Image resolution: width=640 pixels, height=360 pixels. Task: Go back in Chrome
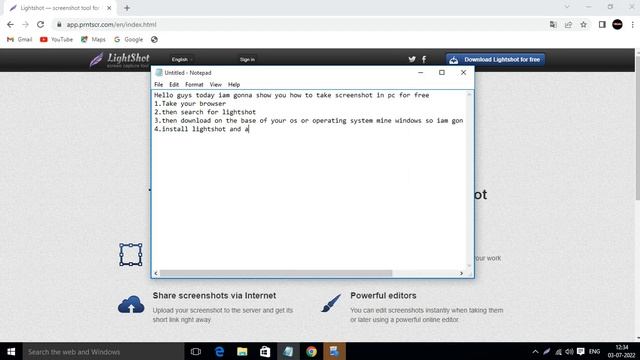coord(10,24)
